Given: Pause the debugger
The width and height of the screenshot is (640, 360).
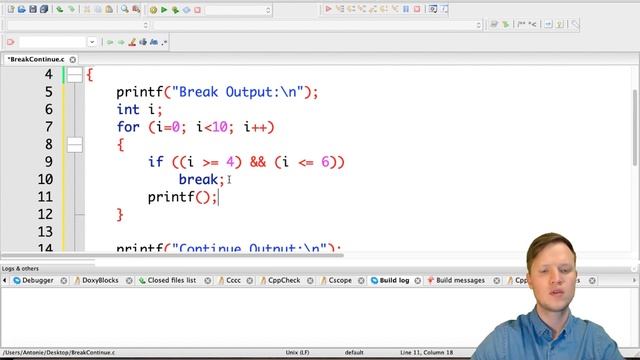Looking at the screenshot, I should click(406, 9).
